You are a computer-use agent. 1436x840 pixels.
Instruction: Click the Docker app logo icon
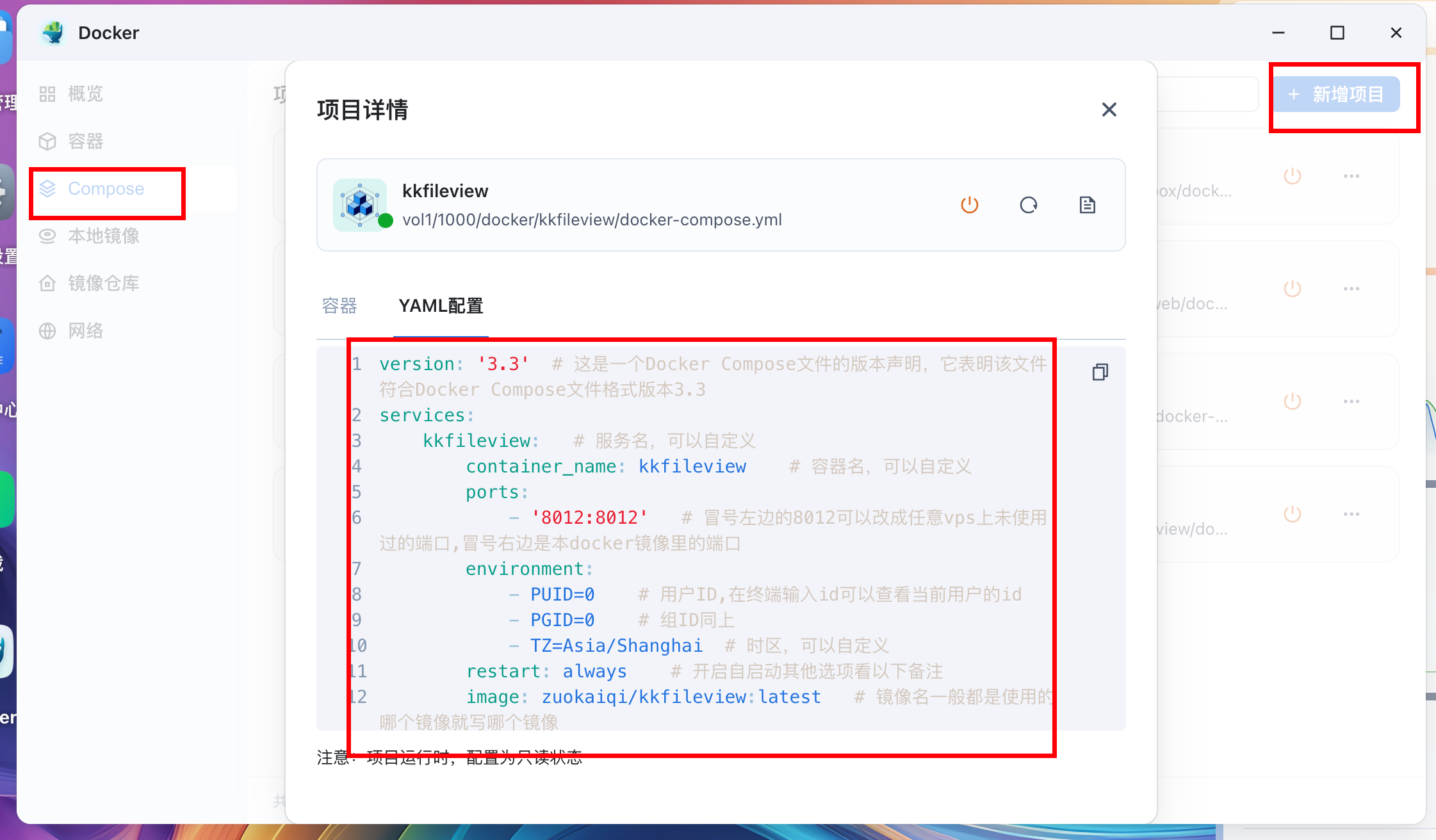point(53,33)
